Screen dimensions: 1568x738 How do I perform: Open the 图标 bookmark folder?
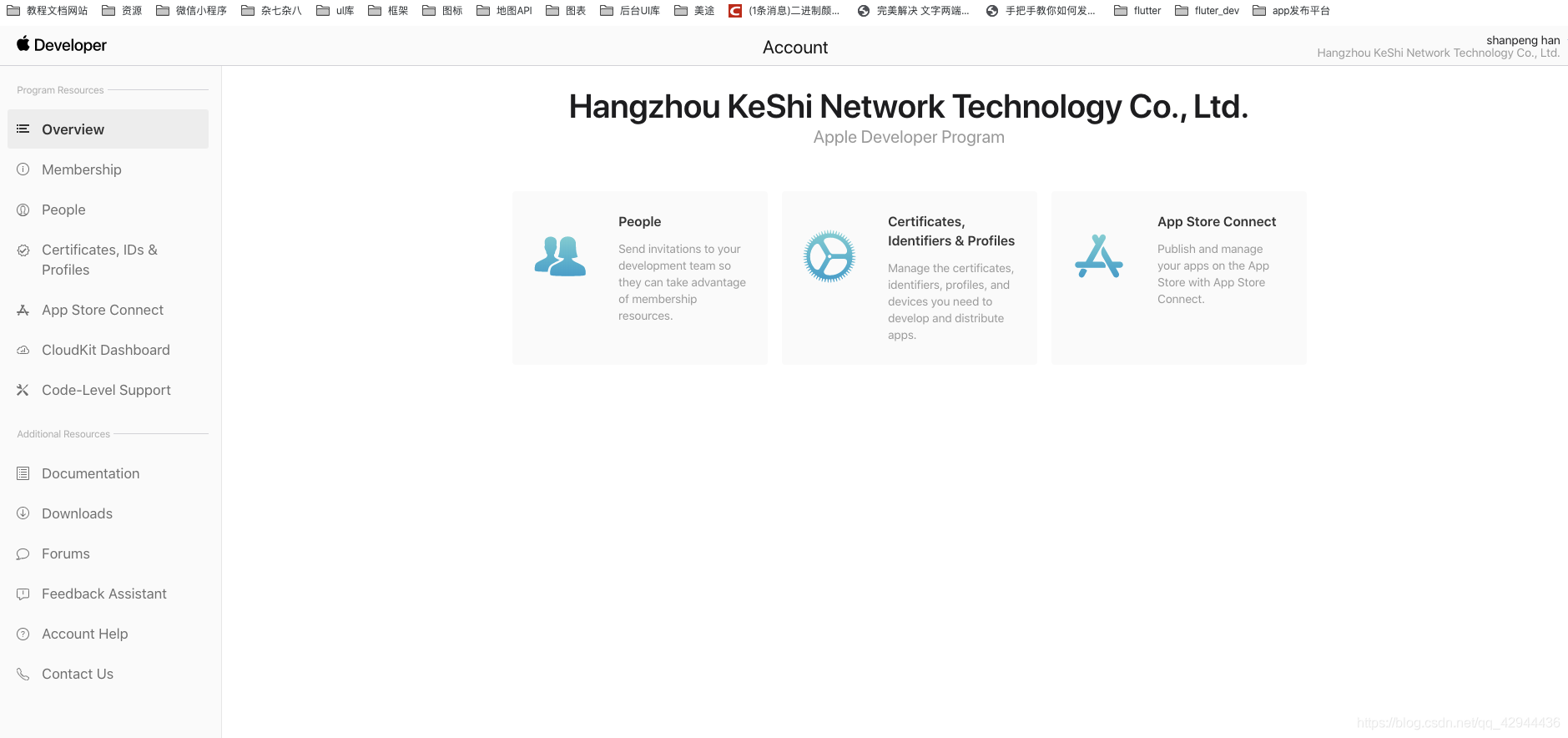(442, 11)
